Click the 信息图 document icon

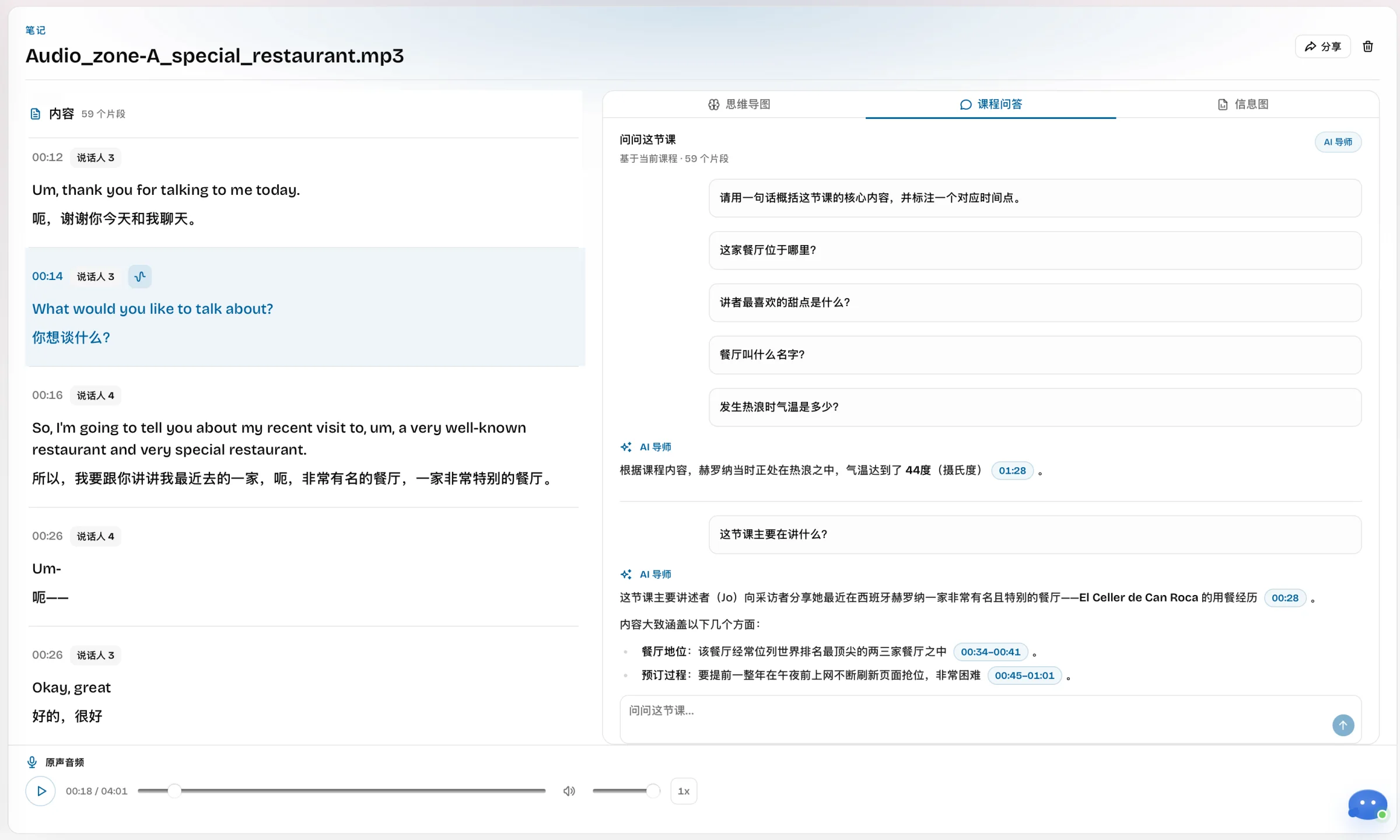pyautogui.click(x=1222, y=104)
